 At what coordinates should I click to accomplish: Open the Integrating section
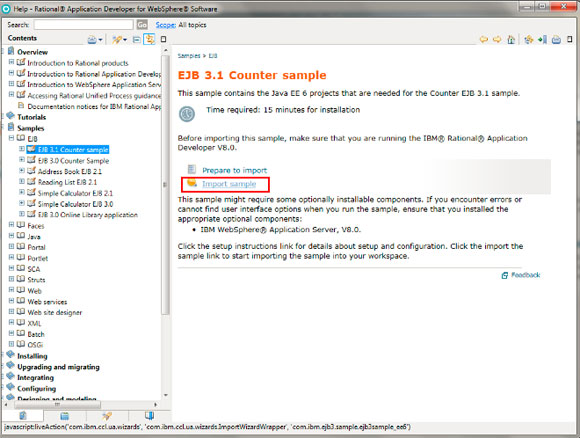pyautogui.click(x=36, y=378)
